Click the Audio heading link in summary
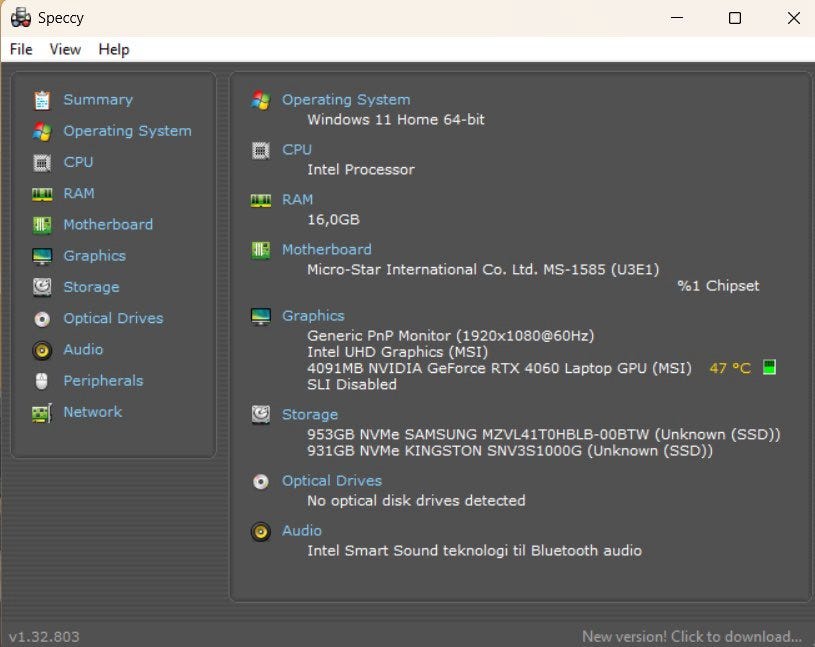Viewport: 815px width, 647px height. coord(301,531)
